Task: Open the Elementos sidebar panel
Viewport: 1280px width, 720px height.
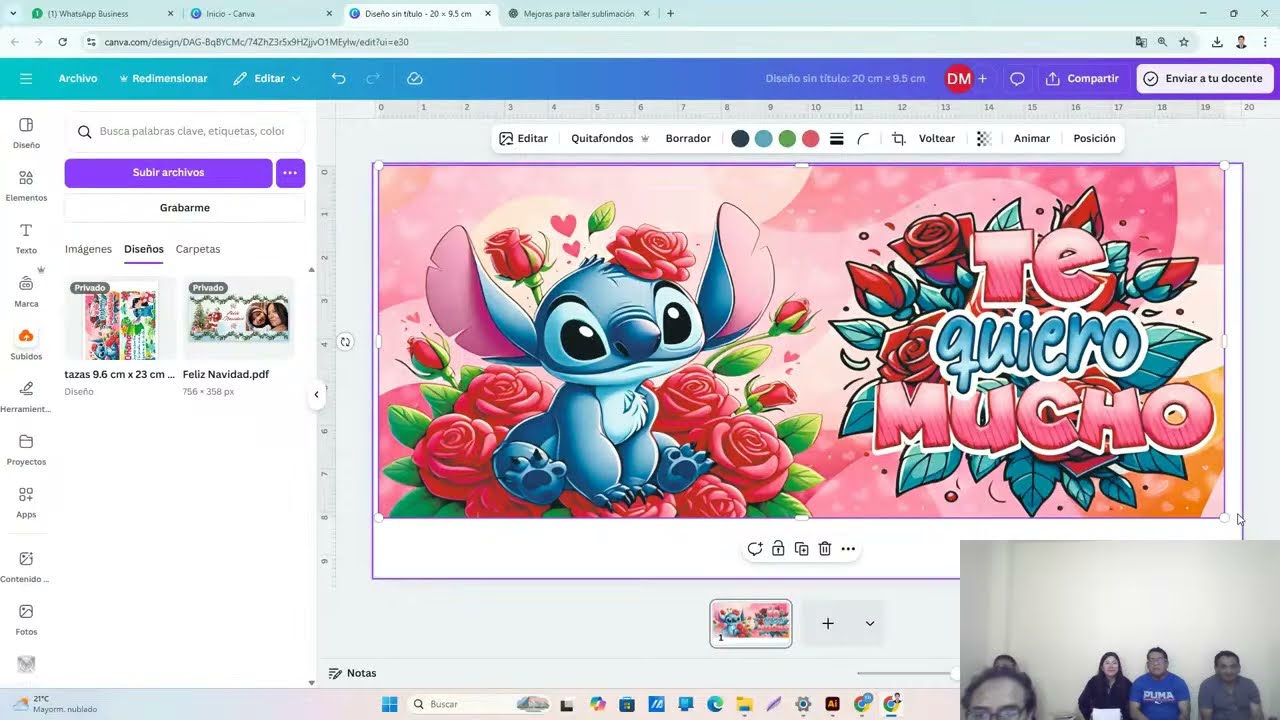Action: pyautogui.click(x=26, y=185)
